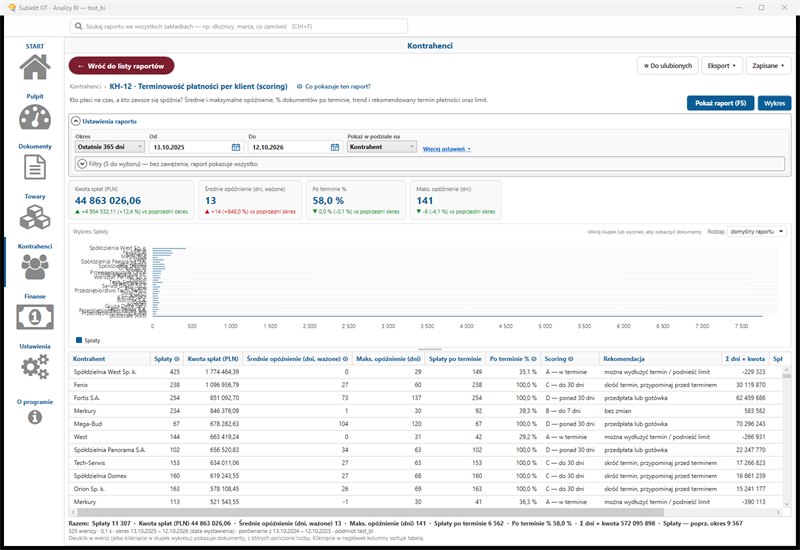800x550 pixels.
Task: Click the Spłaty legend marker in chart
Action: tap(79, 340)
